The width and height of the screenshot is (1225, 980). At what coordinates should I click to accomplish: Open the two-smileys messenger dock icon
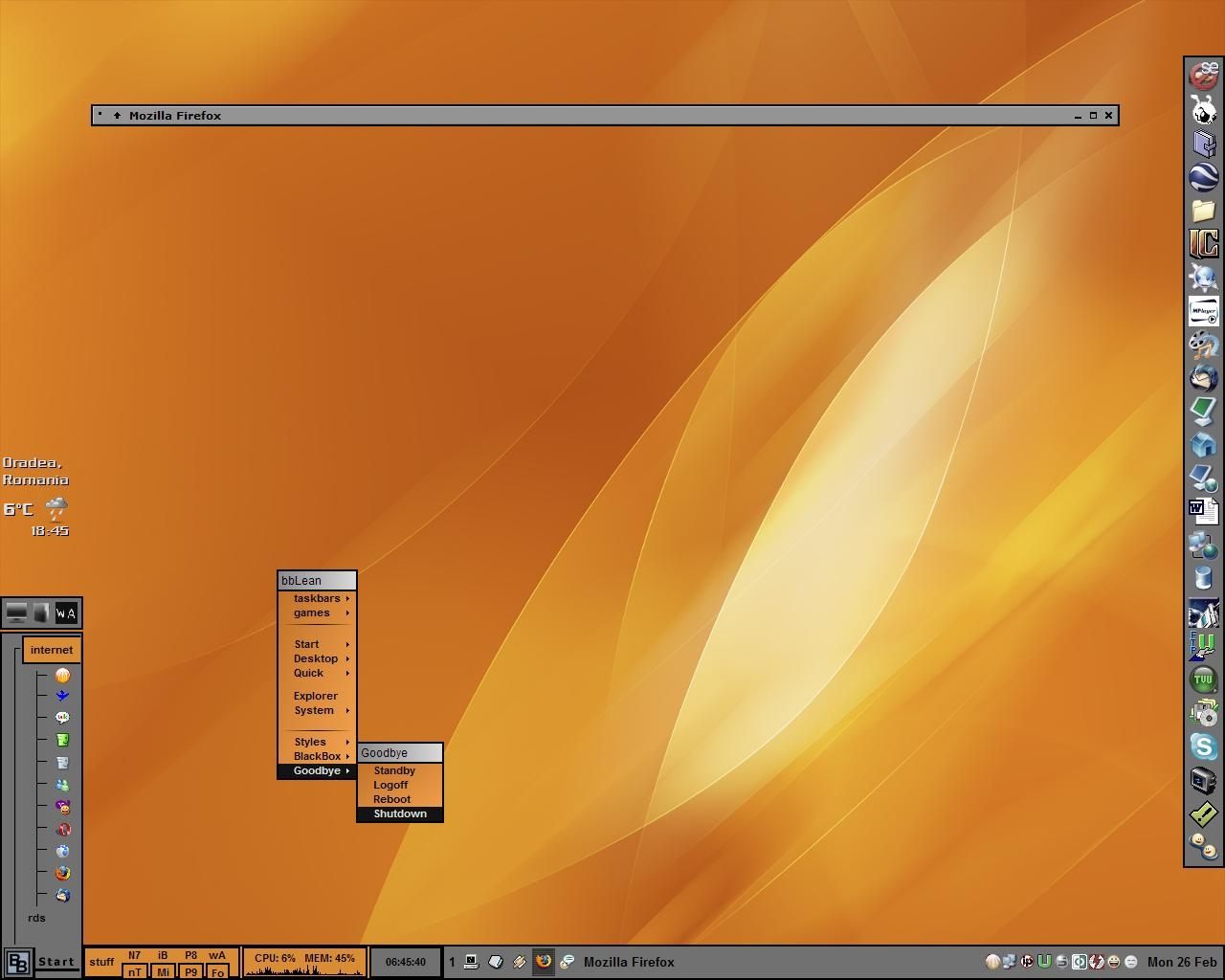coord(1203,848)
